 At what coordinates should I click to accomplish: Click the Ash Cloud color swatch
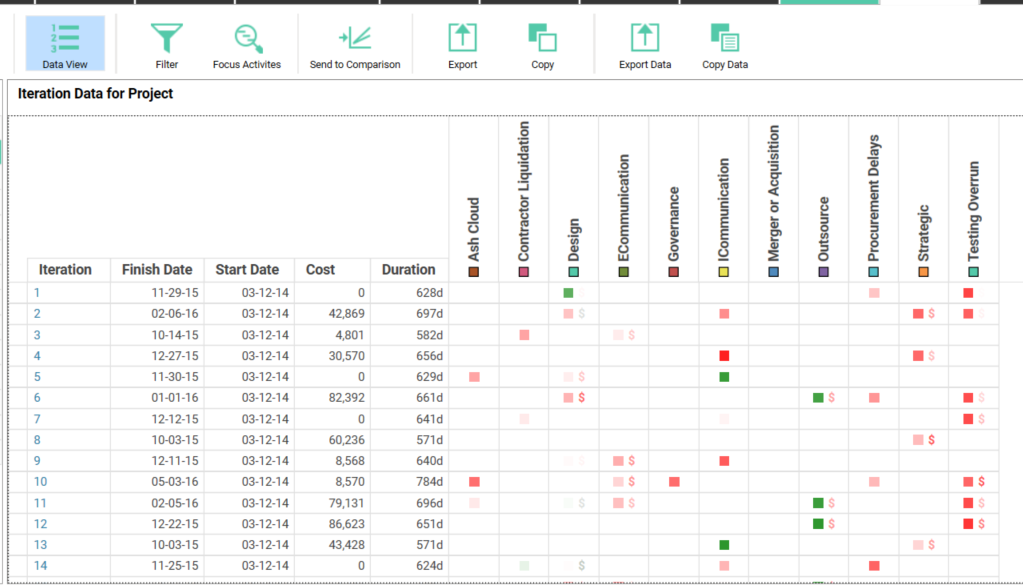474,272
